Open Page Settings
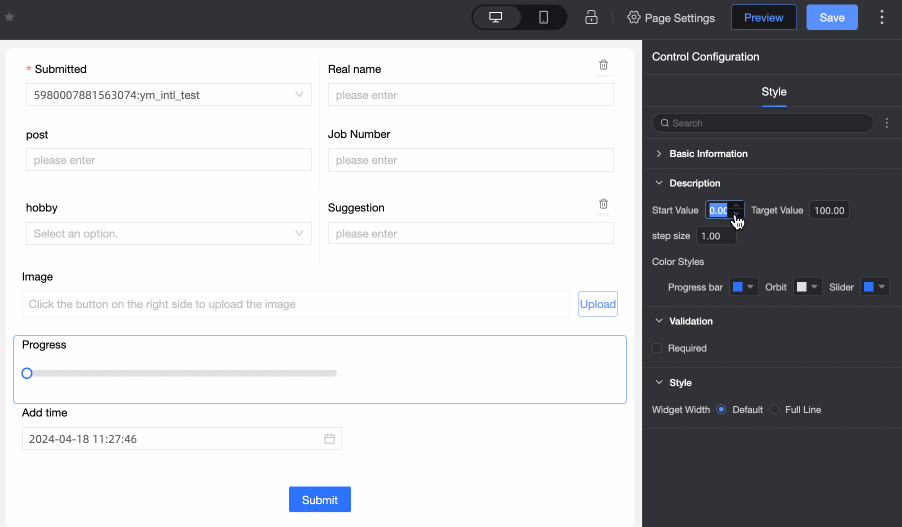902x527 pixels. tap(670, 18)
